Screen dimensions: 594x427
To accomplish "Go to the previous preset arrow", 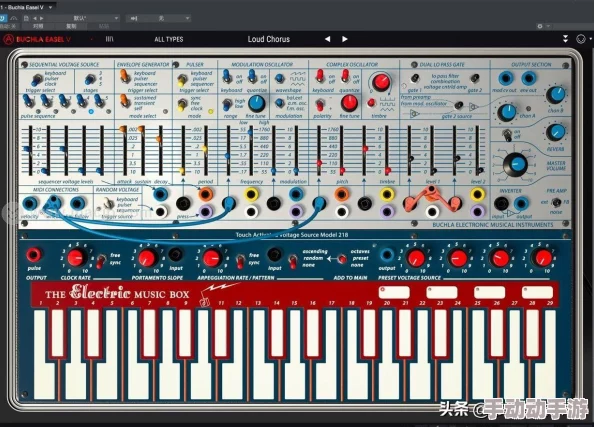I will 327,39.
